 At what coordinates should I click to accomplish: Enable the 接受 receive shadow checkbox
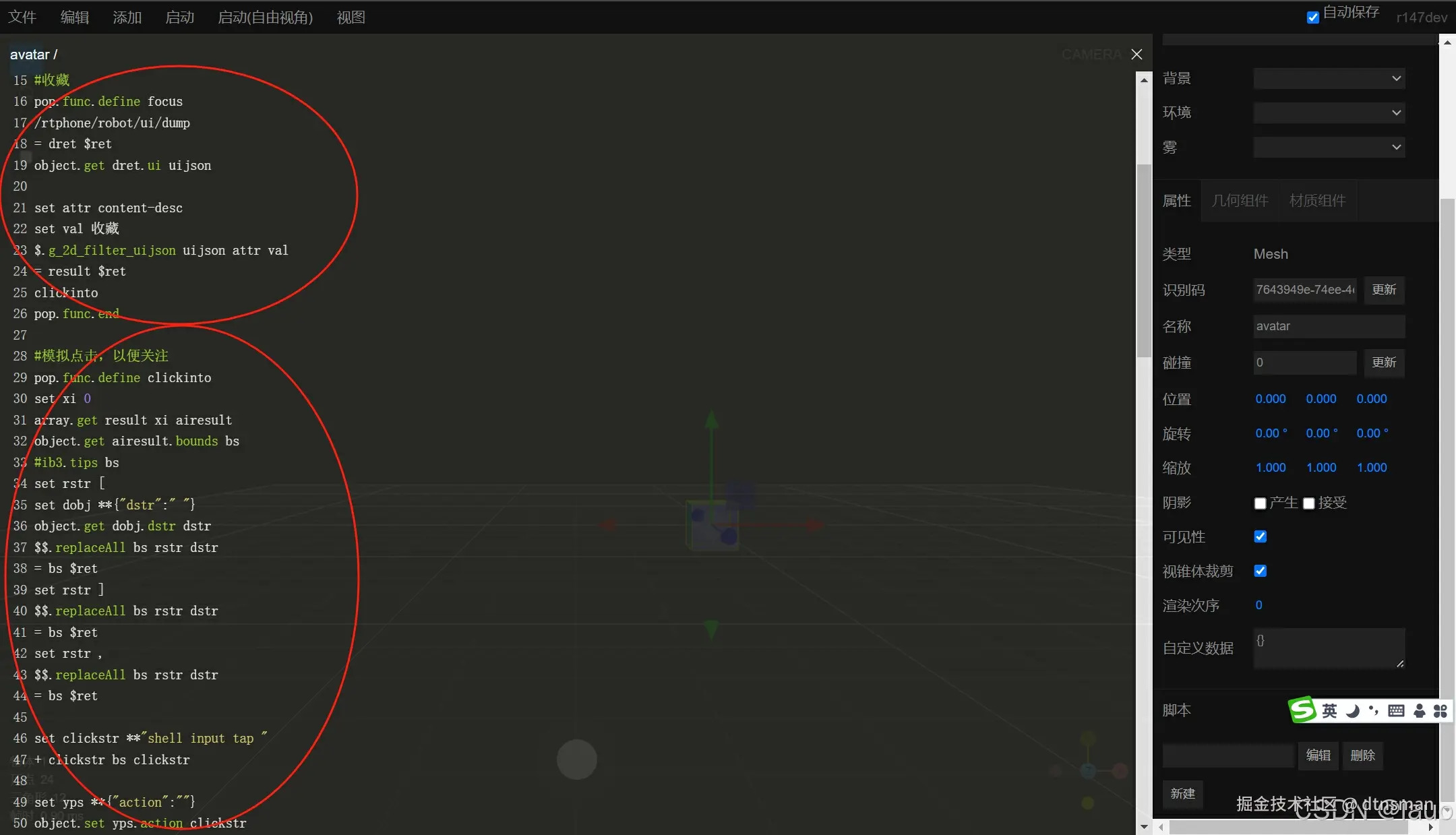[x=1309, y=503]
